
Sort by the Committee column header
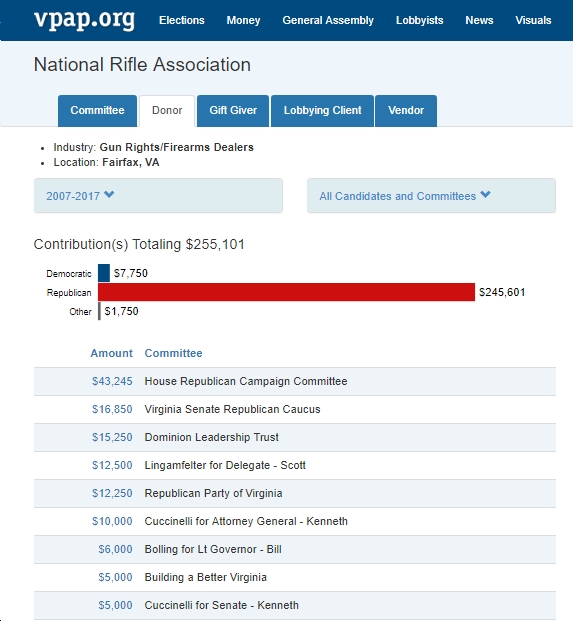click(173, 353)
